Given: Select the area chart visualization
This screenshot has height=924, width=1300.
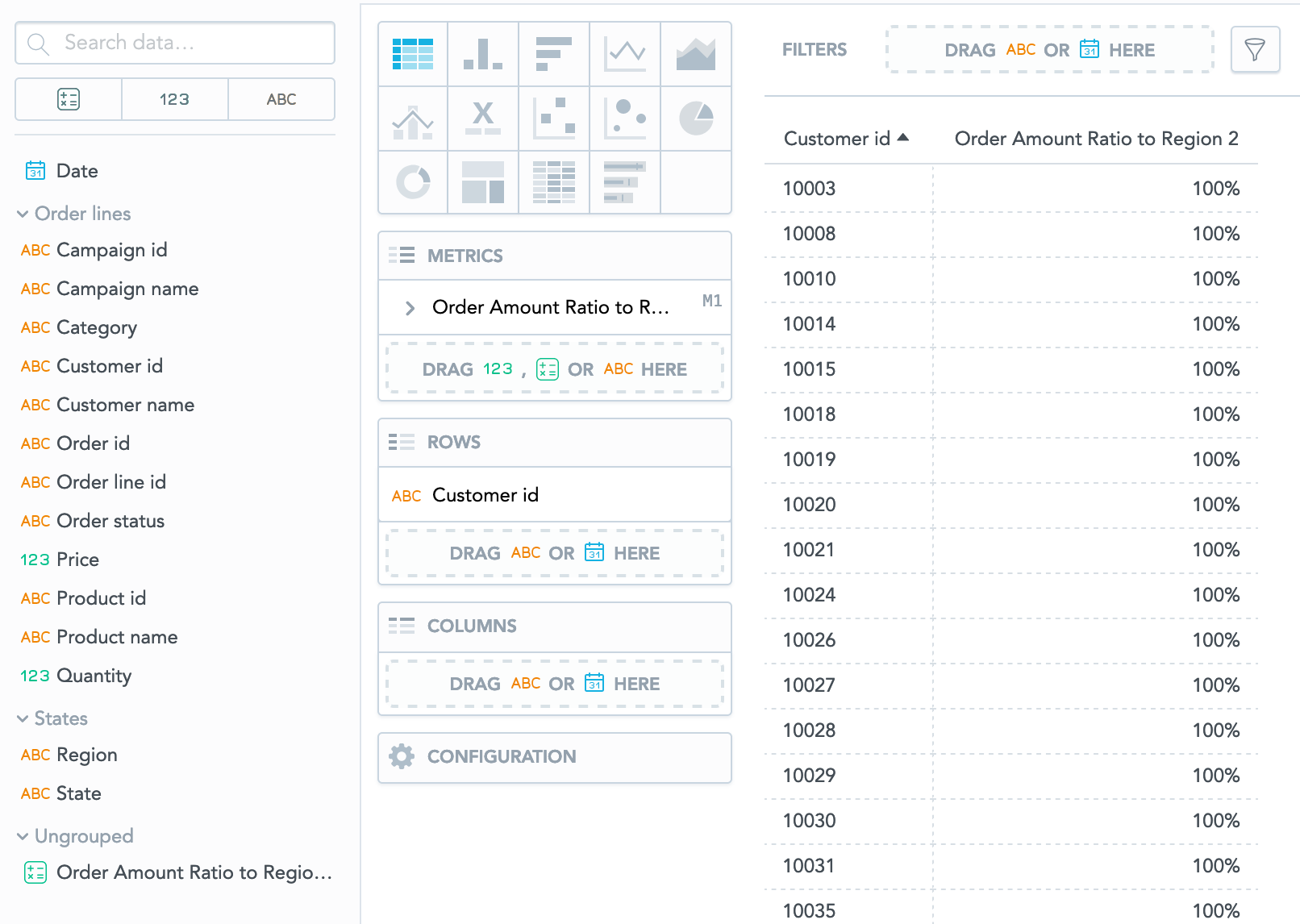Looking at the screenshot, I should coord(696,53).
